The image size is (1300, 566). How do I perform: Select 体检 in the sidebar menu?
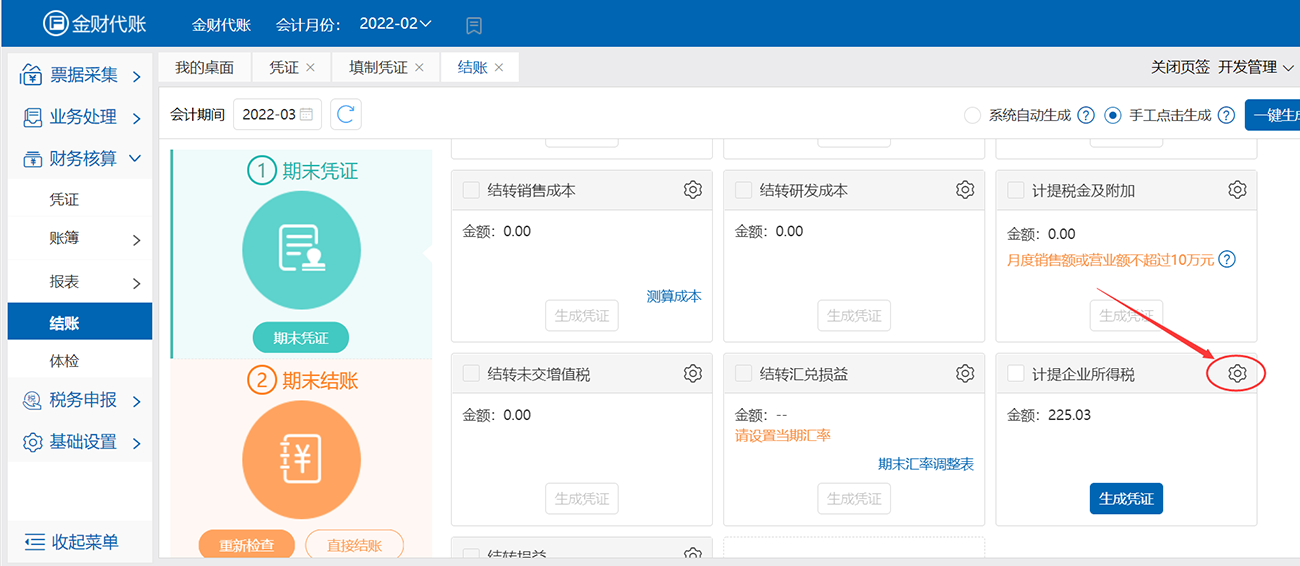pos(64,361)
